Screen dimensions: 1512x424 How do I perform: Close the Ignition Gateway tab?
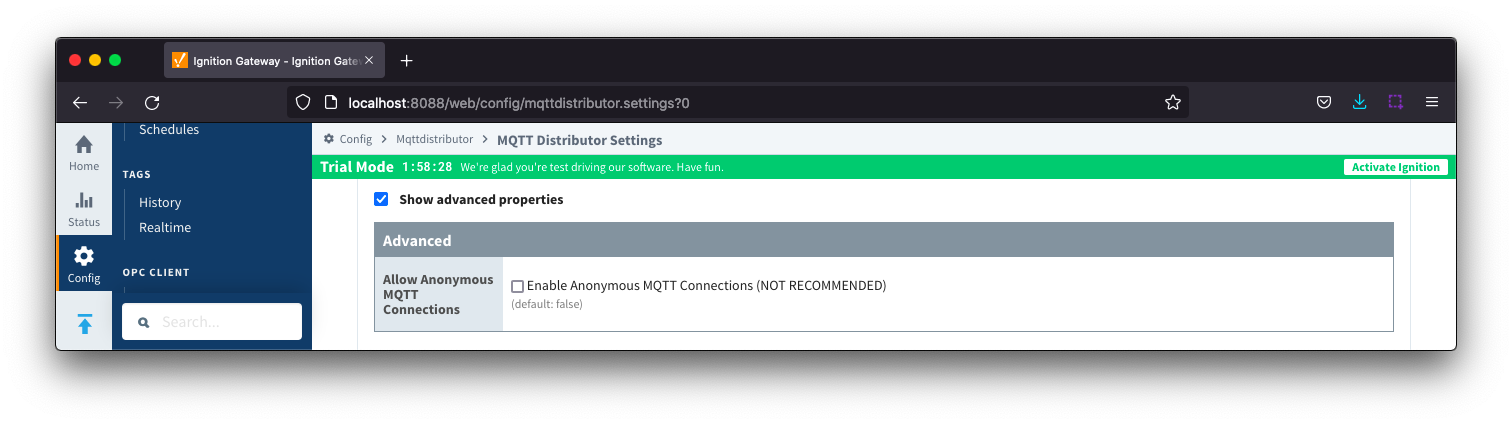click(x=369, y=60)
